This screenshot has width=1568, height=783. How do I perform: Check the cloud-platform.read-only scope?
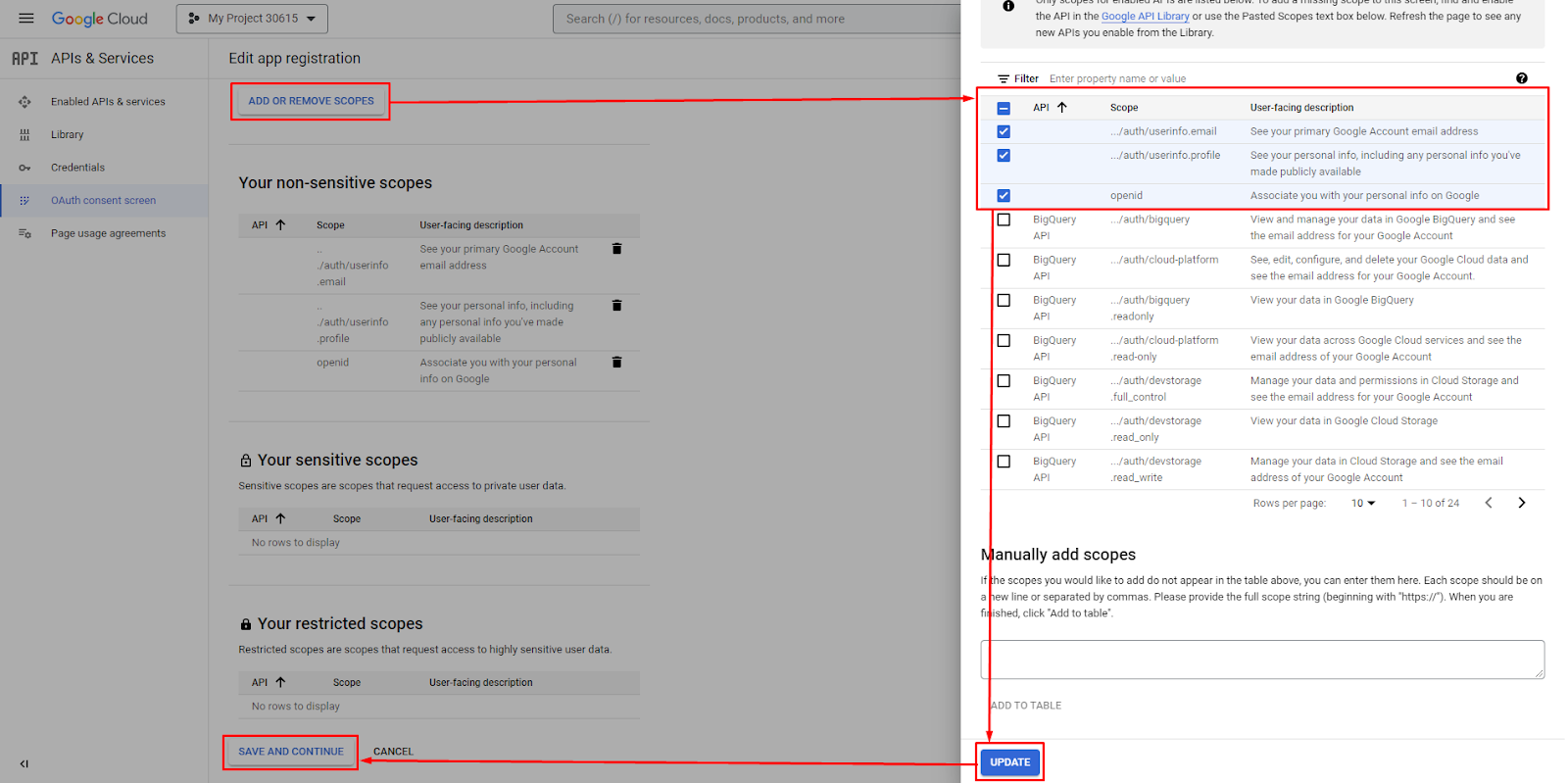(x=1004, y=341)
